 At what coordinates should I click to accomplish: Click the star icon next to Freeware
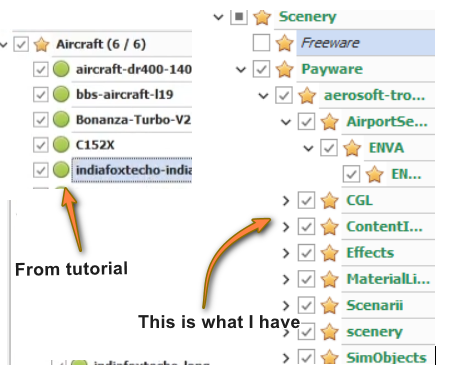(284, 43)
